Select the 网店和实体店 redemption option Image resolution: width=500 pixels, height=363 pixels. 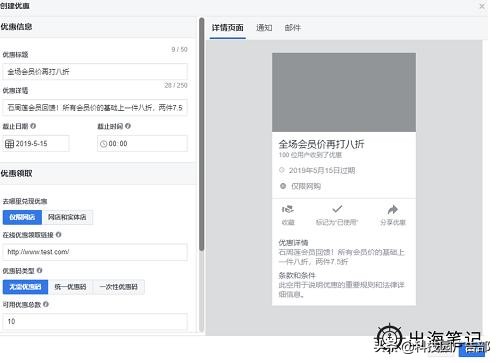[x=67, y=217]
